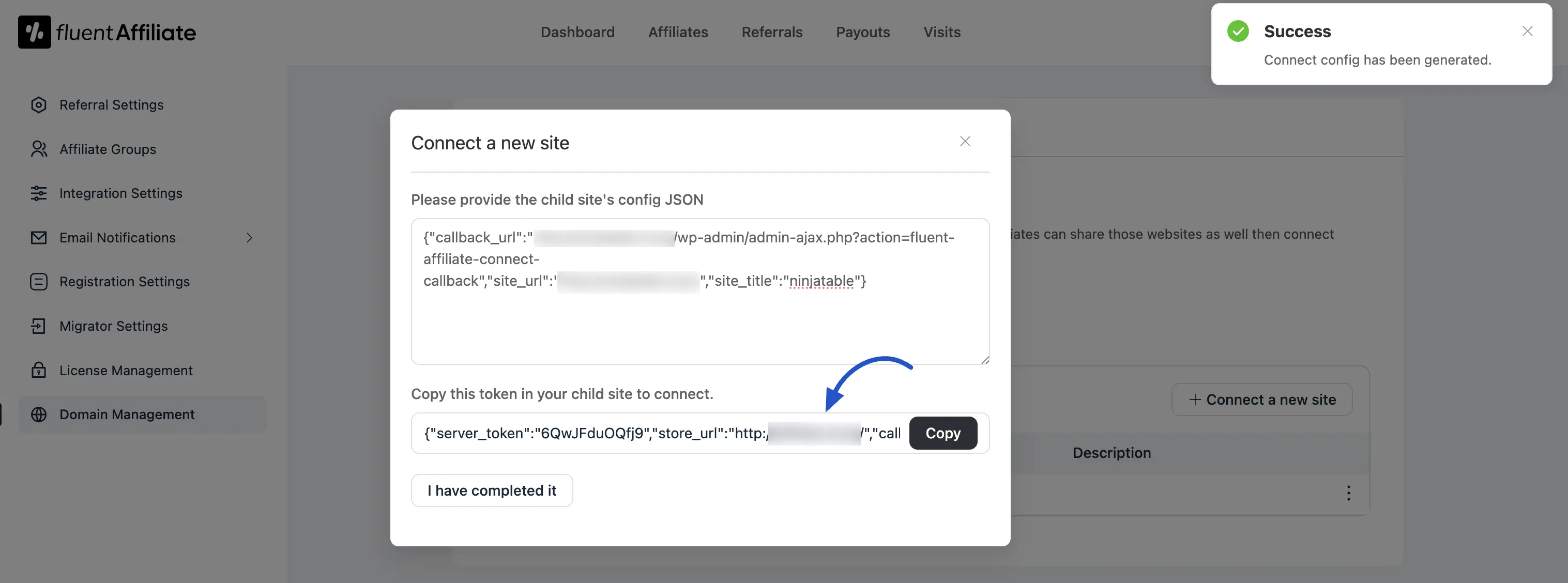Click the Registration Settings form icon
This screenshot has width=1568, height=583.
pos(38,282)
